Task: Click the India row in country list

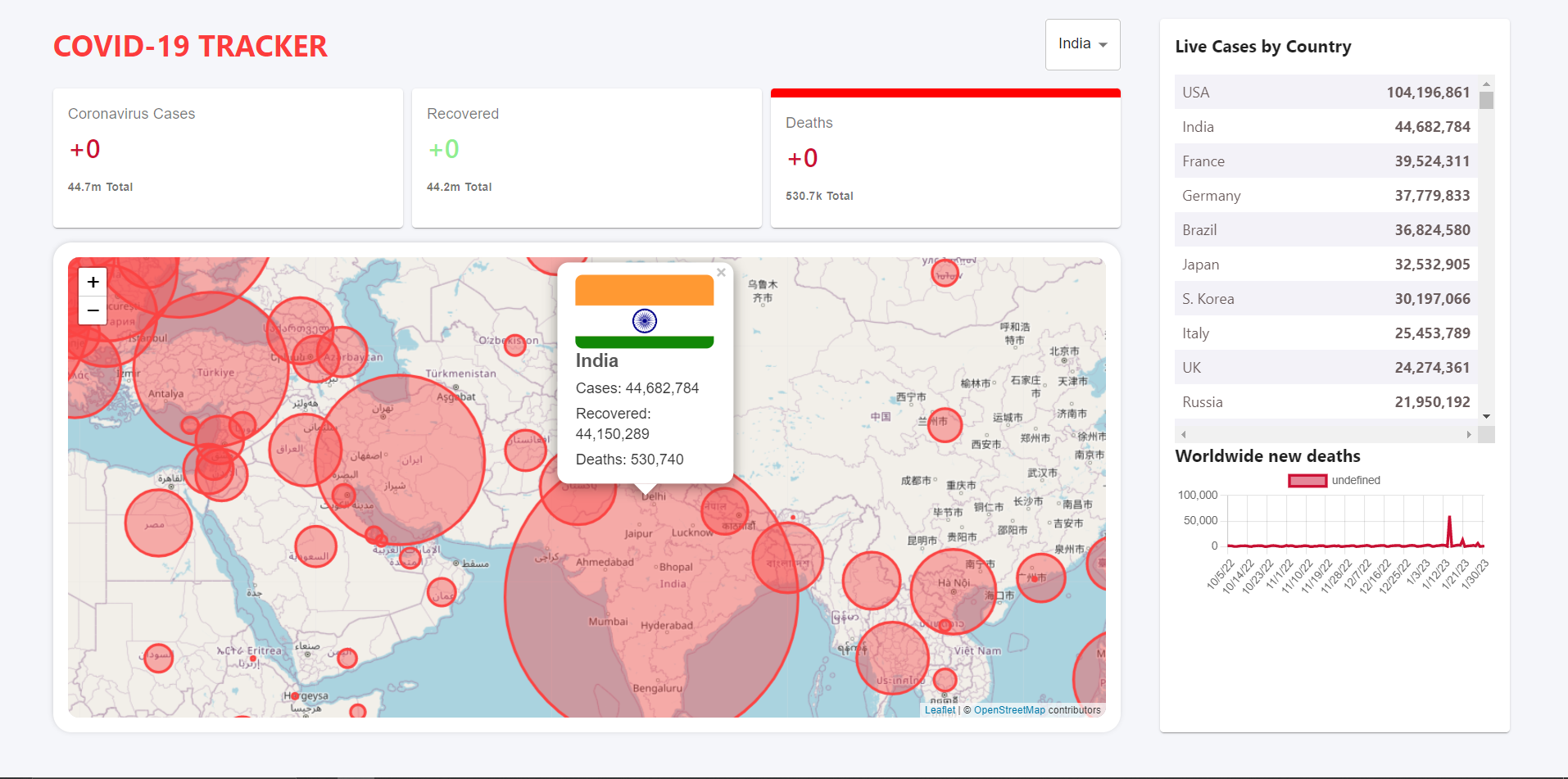Action: [1326, 127]
